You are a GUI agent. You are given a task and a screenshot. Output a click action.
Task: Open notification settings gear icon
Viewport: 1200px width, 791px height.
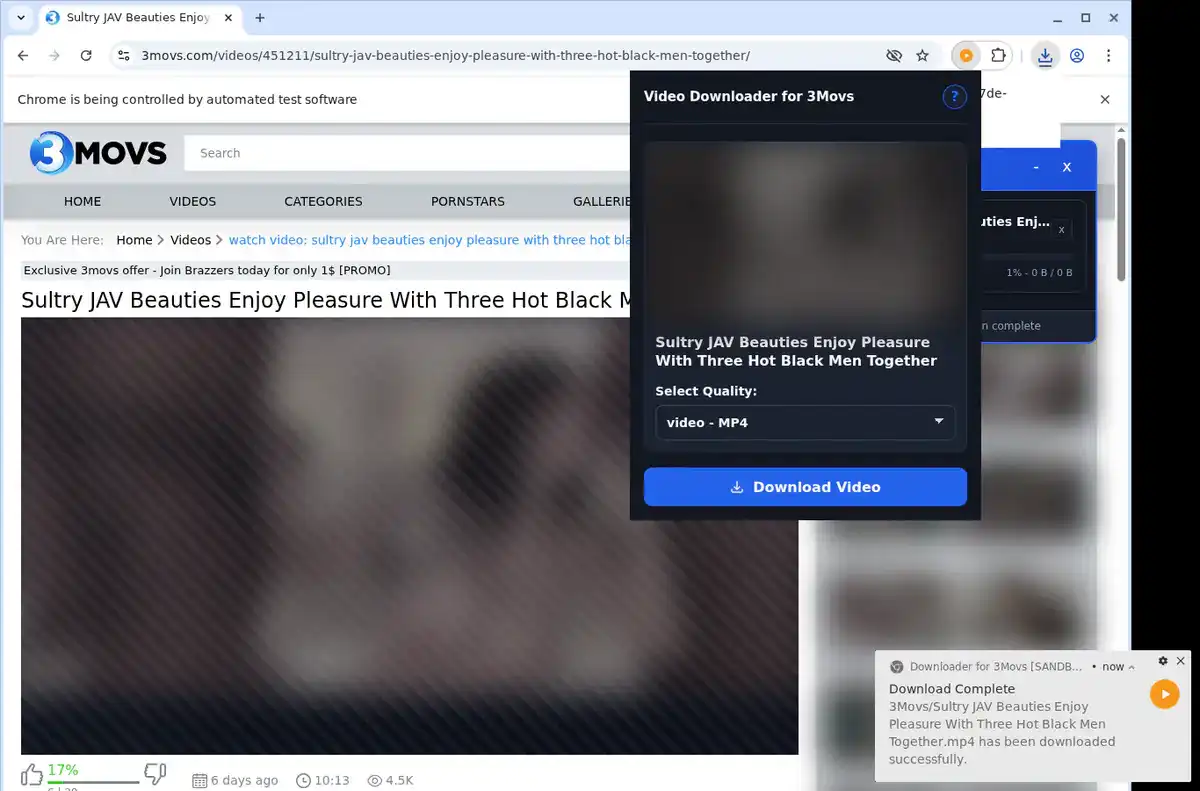[1163, 661]
